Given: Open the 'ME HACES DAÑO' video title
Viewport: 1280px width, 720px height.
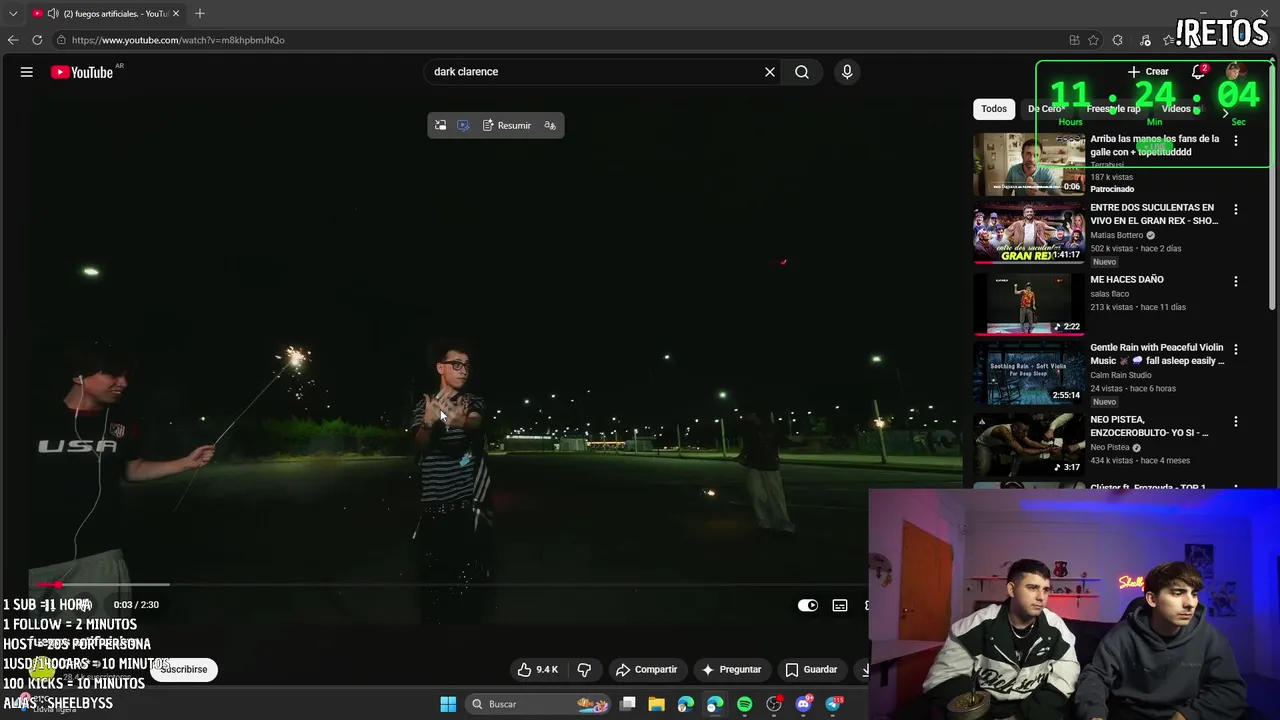Looking at the screenshot, I should (x=1127, y=280).
